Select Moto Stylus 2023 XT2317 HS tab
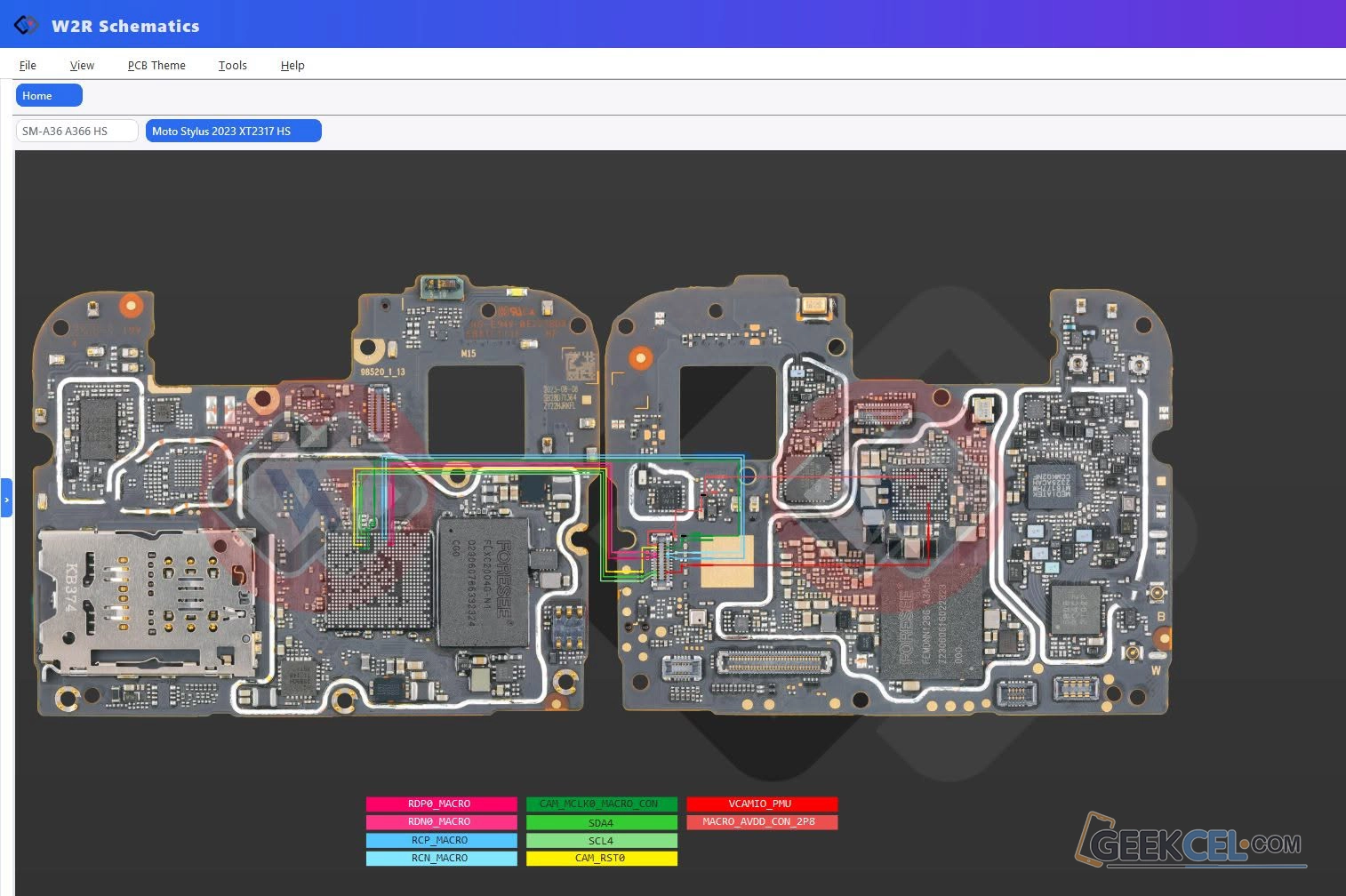 234,131
